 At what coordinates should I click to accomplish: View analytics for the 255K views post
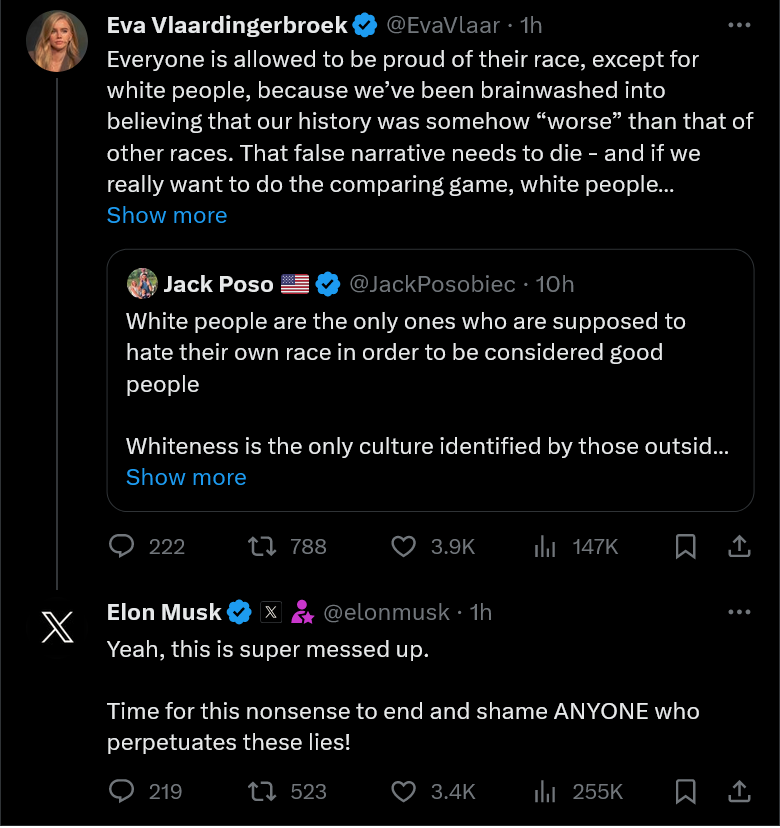(x=545, y=792)
